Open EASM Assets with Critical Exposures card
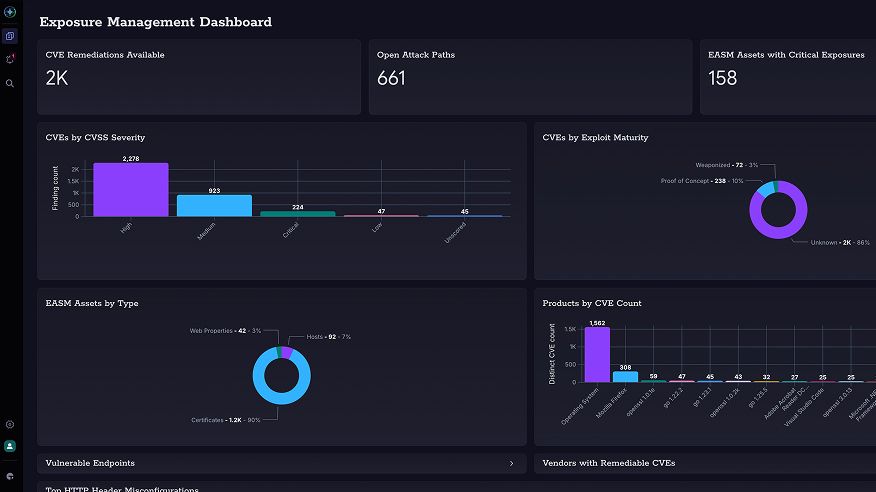 pos(788,77)
